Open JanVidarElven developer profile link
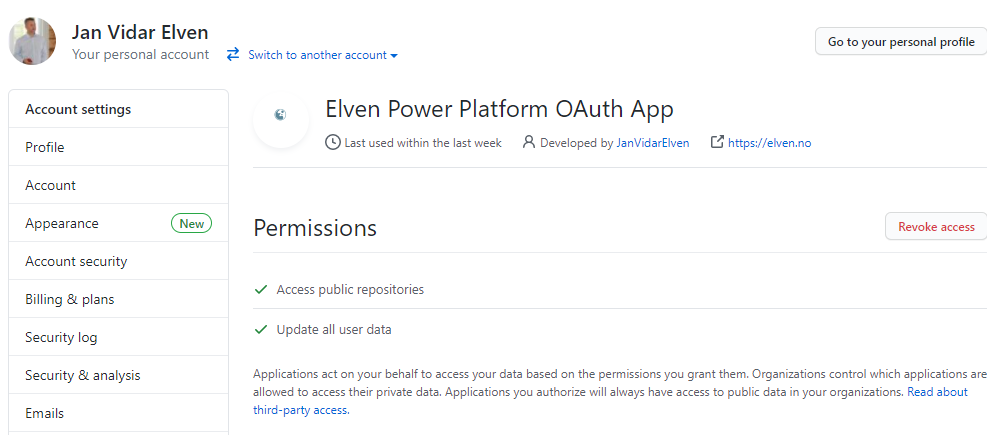The width and height of the screenshot is (987, 435). click(653, 143)
